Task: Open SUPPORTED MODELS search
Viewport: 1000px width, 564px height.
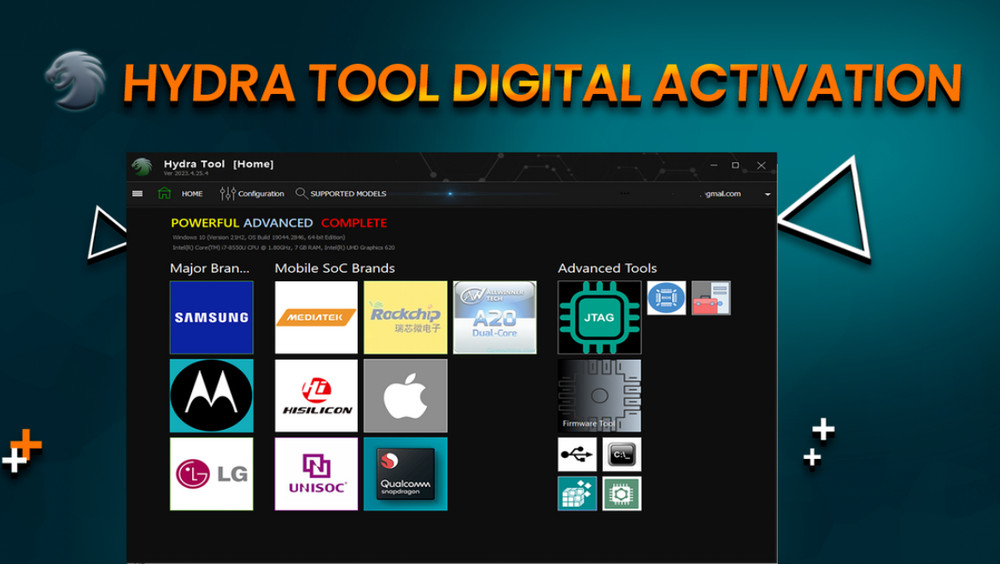Action: 341,193
